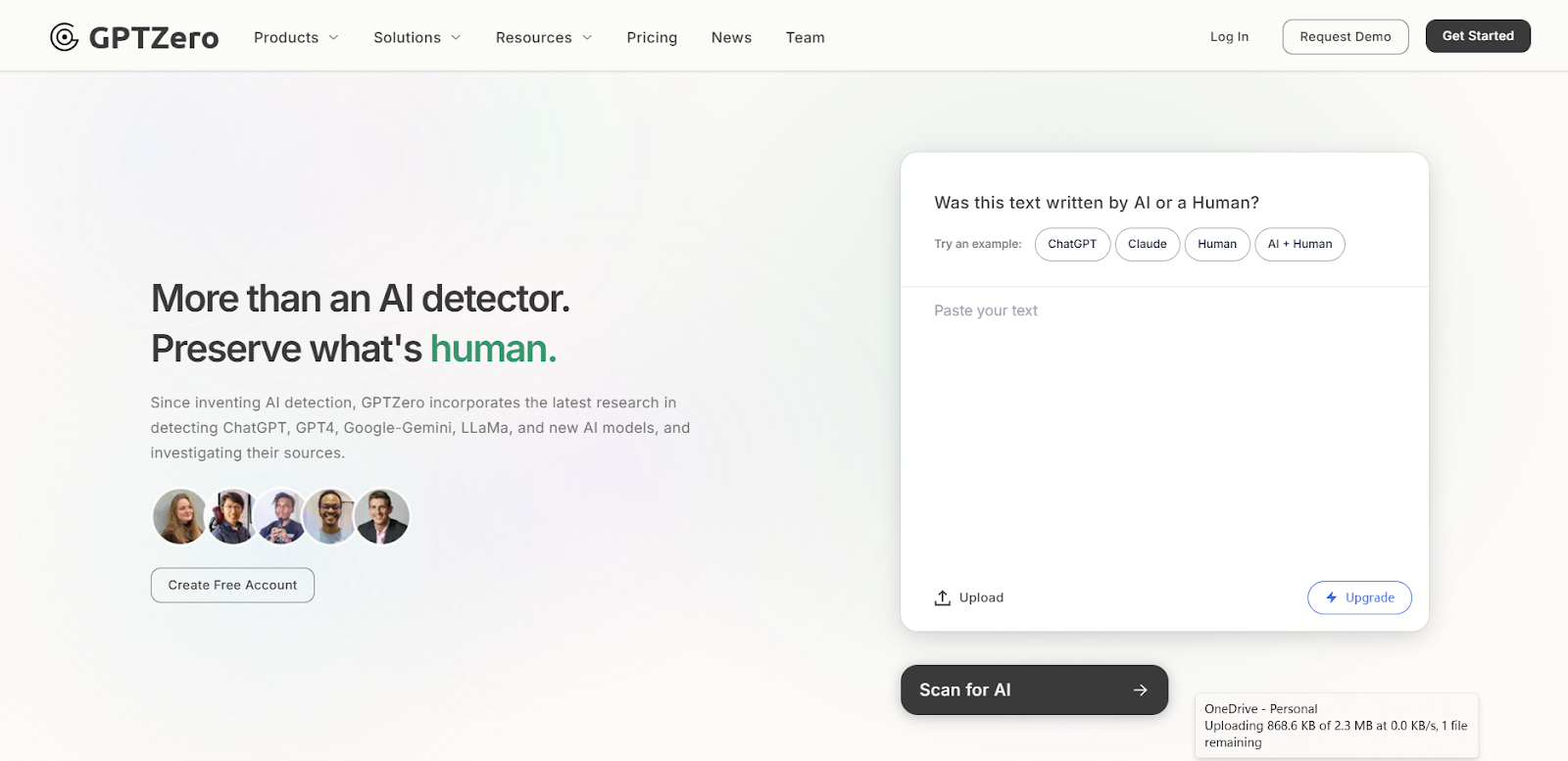The width and height of the screenshot is (1568, 761).
Task: Try the Claude example
Action: coord(1148,244)
